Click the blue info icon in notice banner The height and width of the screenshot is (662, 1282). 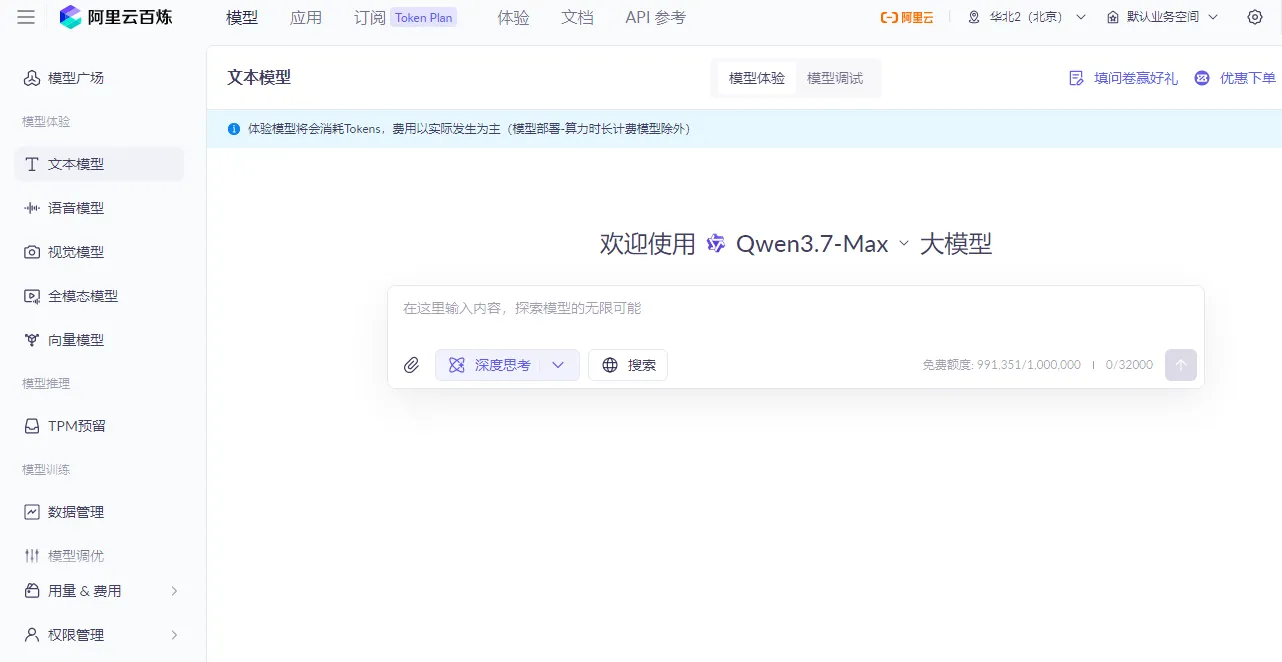[x=234, y=129]
